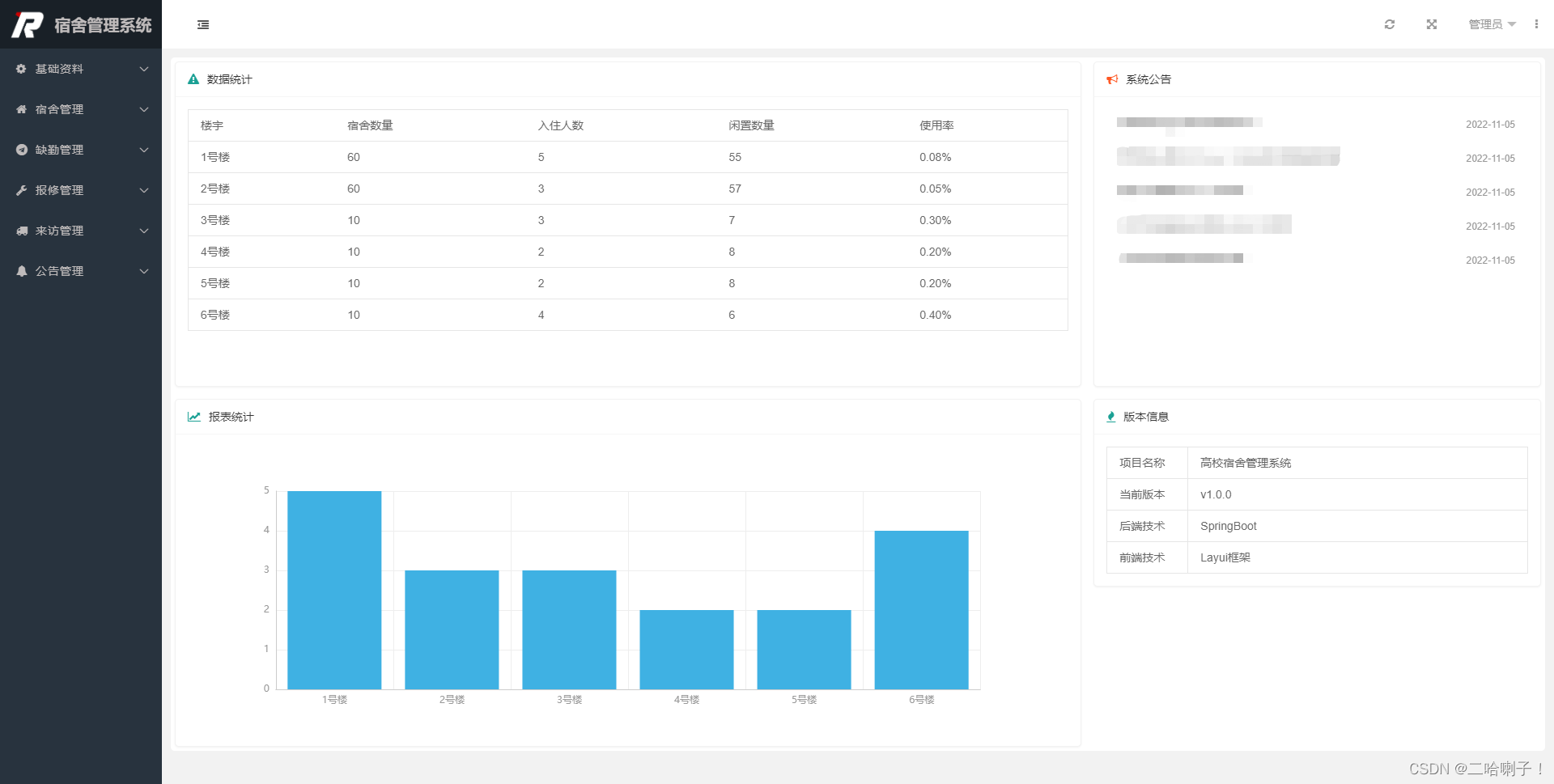Click the 5号楼 bar in the chart

pos(804,650)
